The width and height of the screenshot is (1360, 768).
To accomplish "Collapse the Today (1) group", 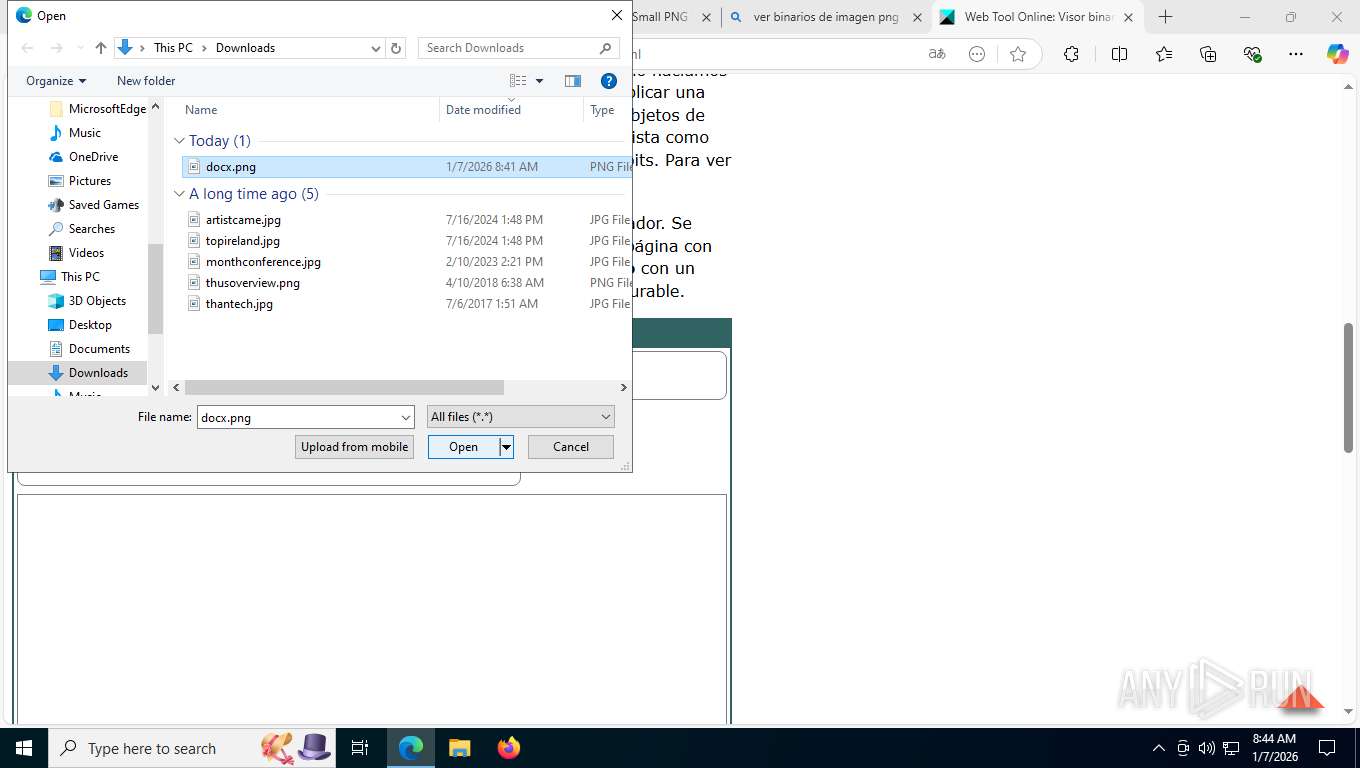I will tap(180, 141).
